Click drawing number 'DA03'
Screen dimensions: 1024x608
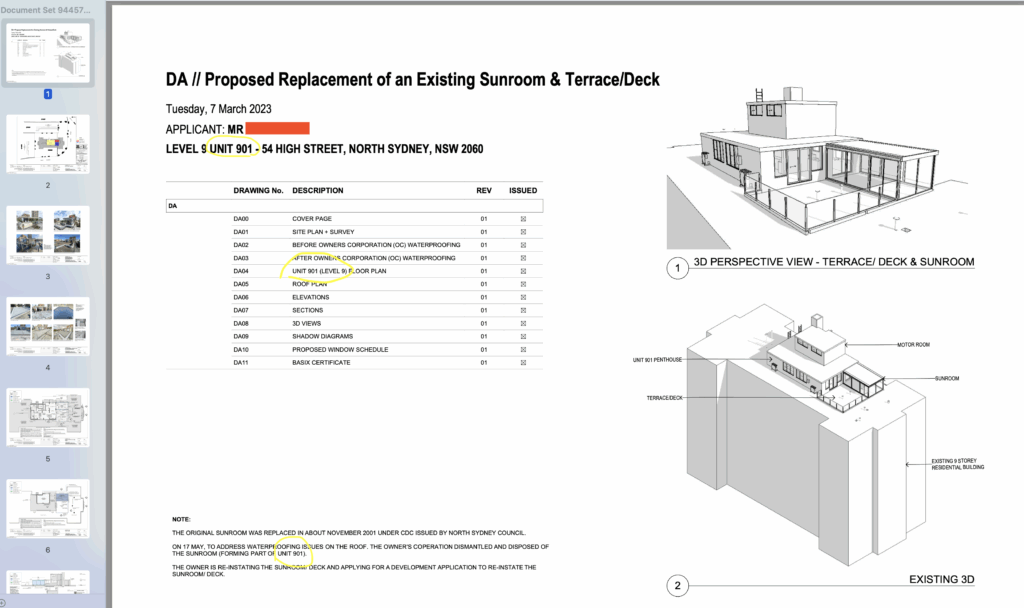(x=241, y=258)
